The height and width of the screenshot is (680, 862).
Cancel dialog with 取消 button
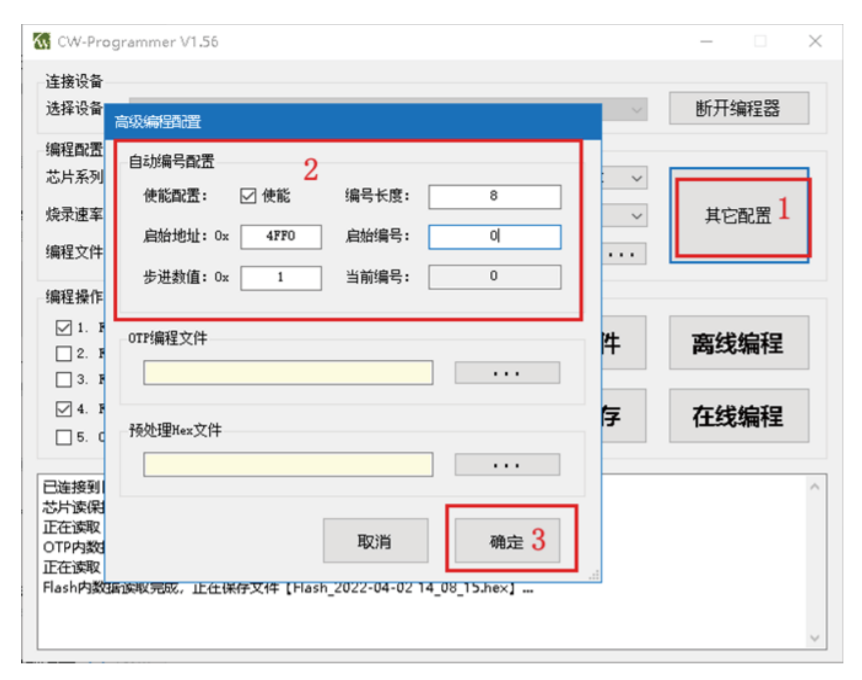[x=375, y=540]
